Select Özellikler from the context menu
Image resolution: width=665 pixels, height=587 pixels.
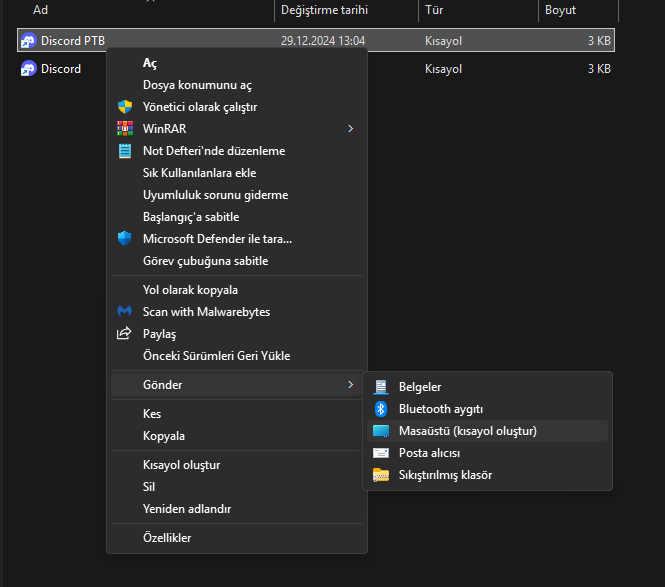click(167, 538)
